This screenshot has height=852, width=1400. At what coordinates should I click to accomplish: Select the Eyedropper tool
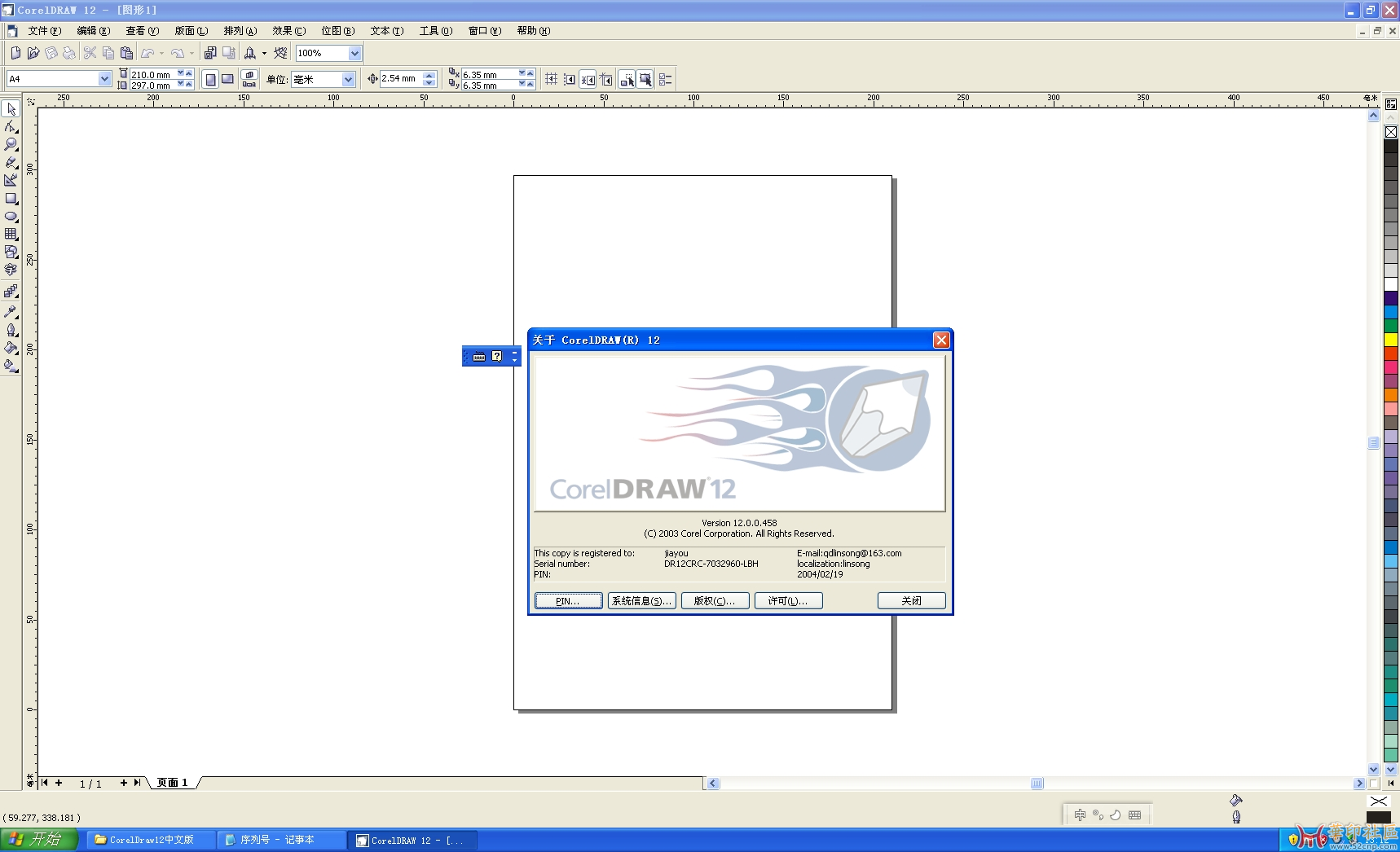pyautogui.click(x=11, y=311)
